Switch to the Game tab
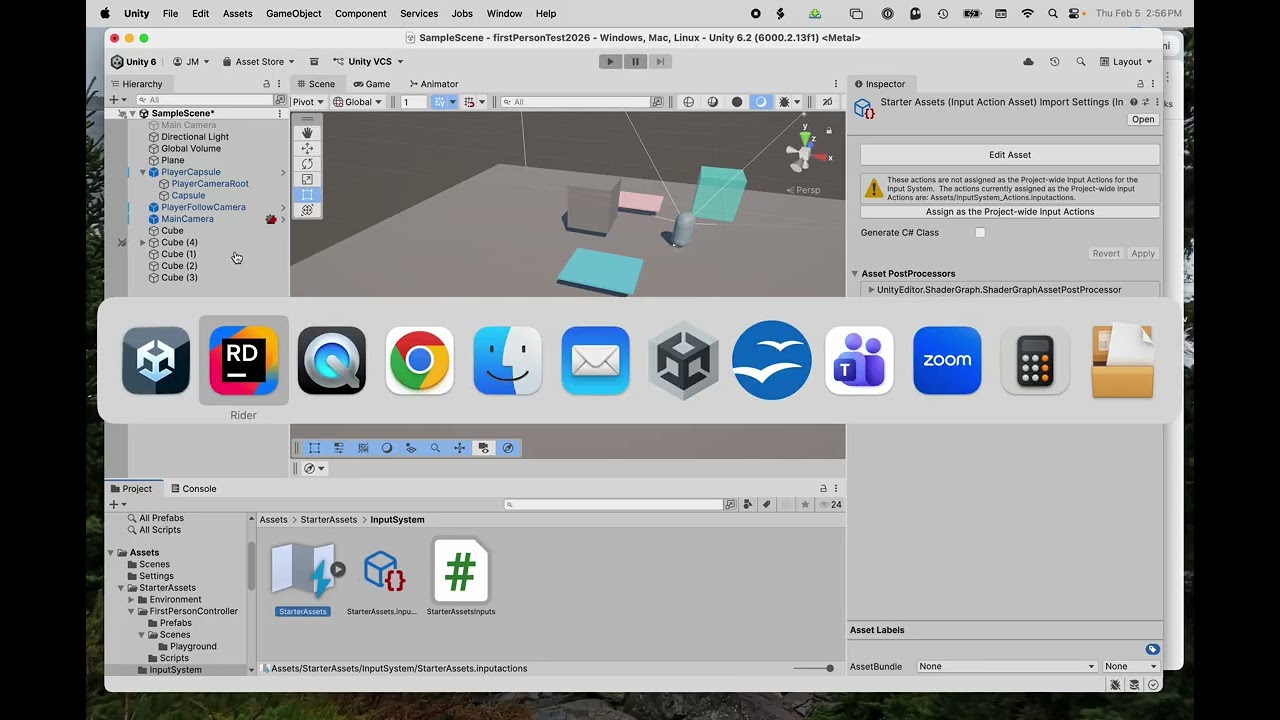 point(371,84)
